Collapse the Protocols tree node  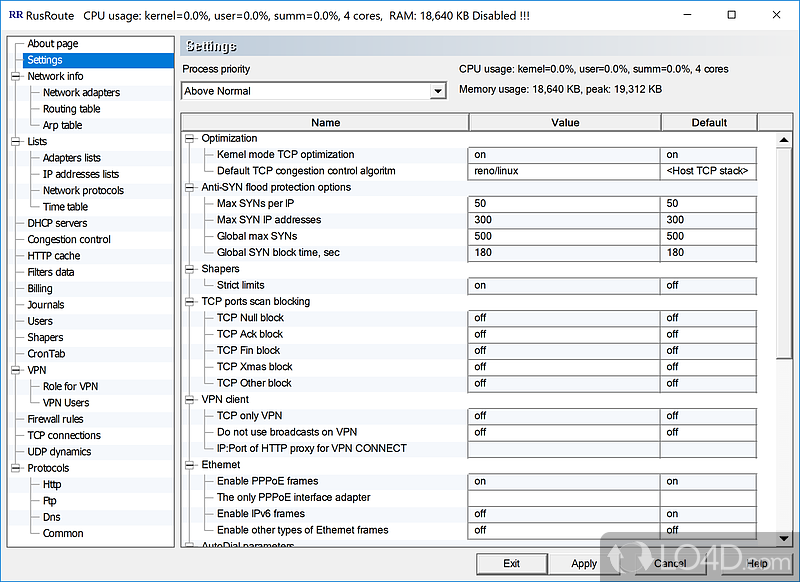[15, 468]
